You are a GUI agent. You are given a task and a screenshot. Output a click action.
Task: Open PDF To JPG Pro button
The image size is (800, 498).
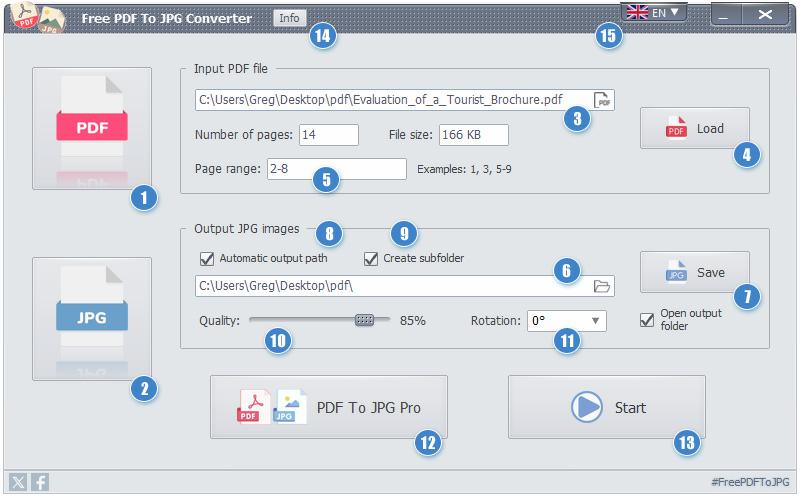(329, 407)
